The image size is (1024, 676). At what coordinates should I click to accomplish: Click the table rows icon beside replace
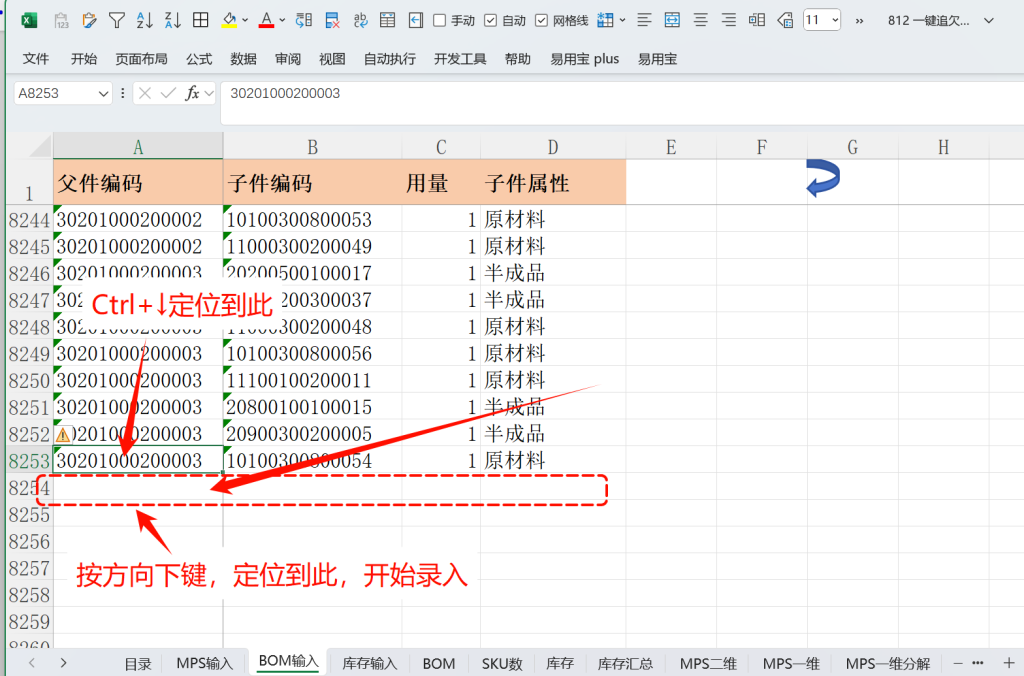click(x=387, y=21)
